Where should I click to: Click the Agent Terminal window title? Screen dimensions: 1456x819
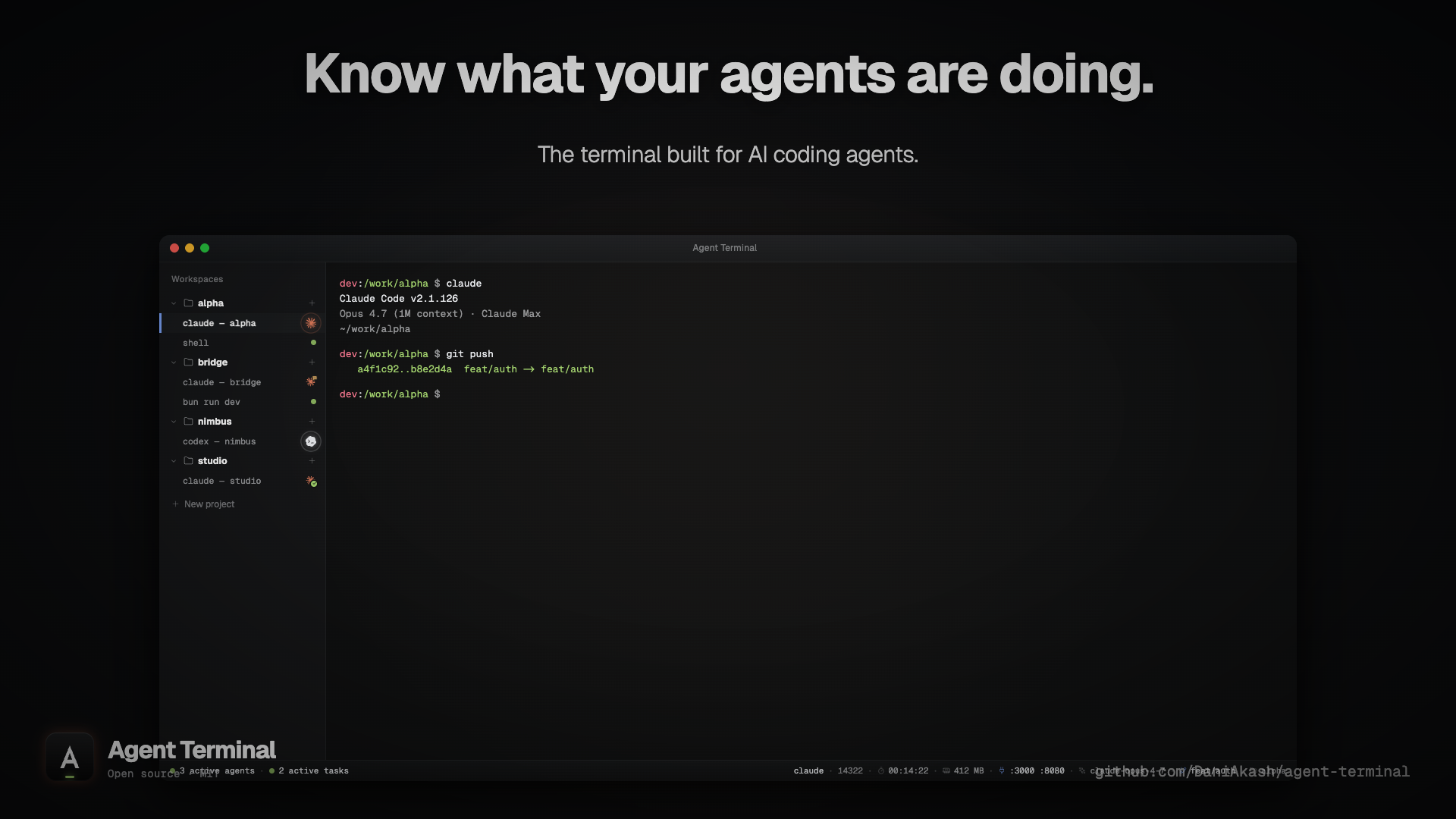[x=724, y=247]
